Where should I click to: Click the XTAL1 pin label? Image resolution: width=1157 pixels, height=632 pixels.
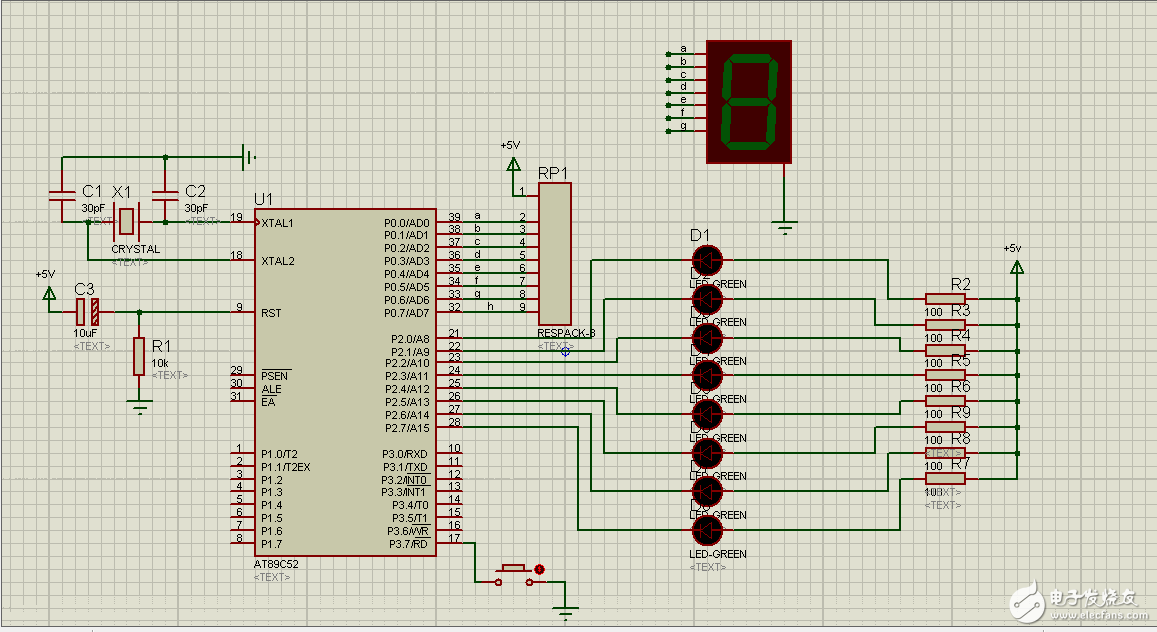[277, 223]
